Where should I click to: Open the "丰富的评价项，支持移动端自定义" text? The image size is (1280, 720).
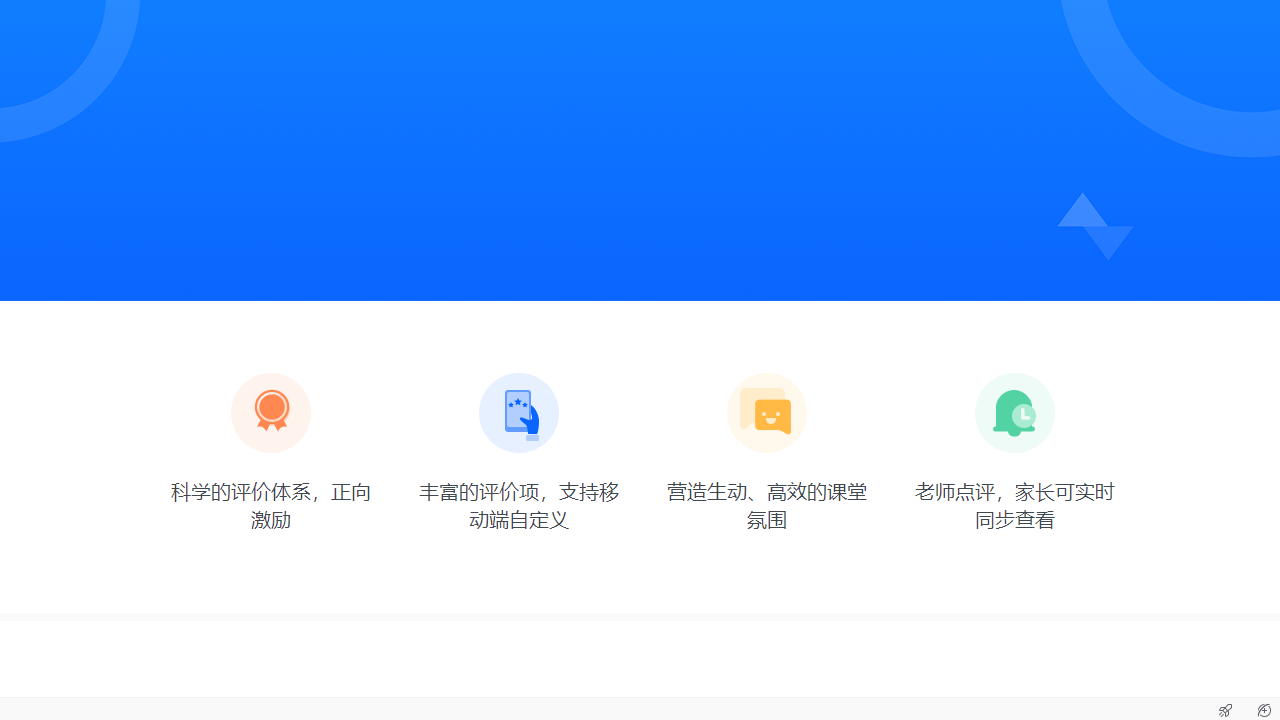pyautogui.click(x=518, y=506)
